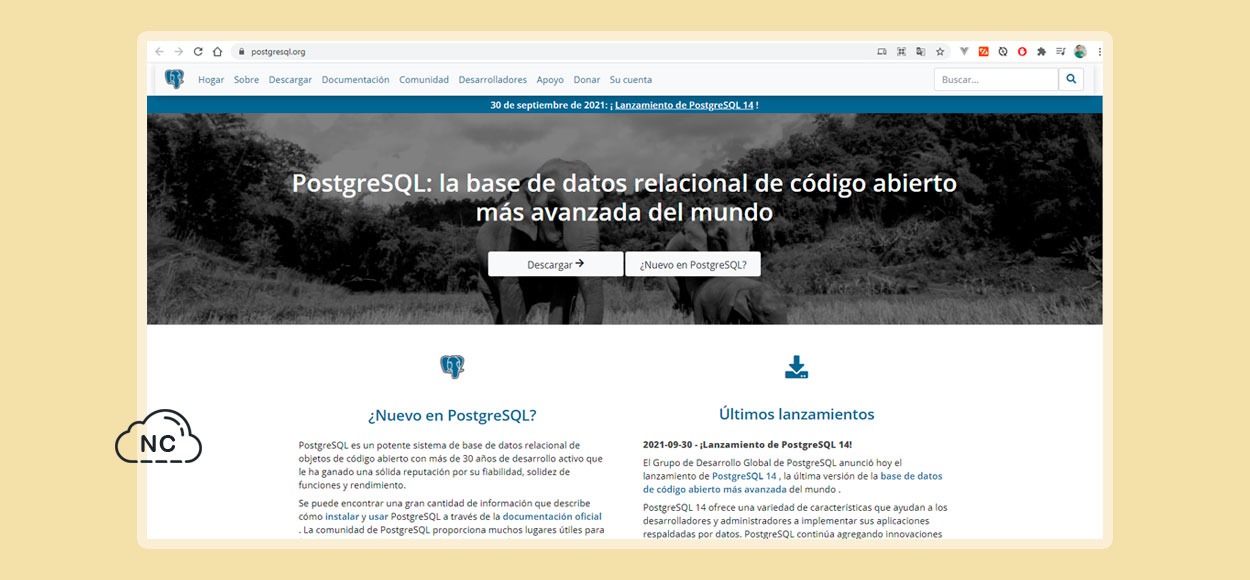
Task: Open the translate page icon
Action: pyautogui.click(x=920, y=51)
